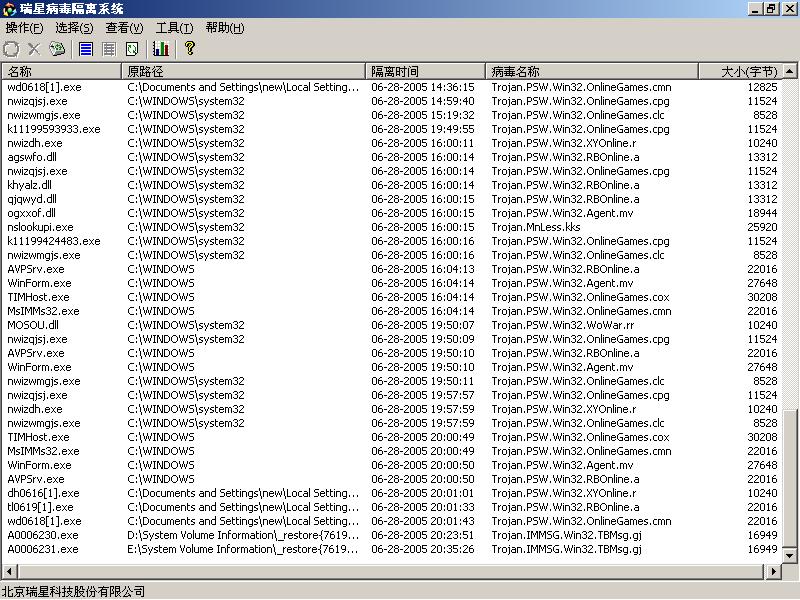Click the horizontal scrollbar right arrow

click(773, 571)
